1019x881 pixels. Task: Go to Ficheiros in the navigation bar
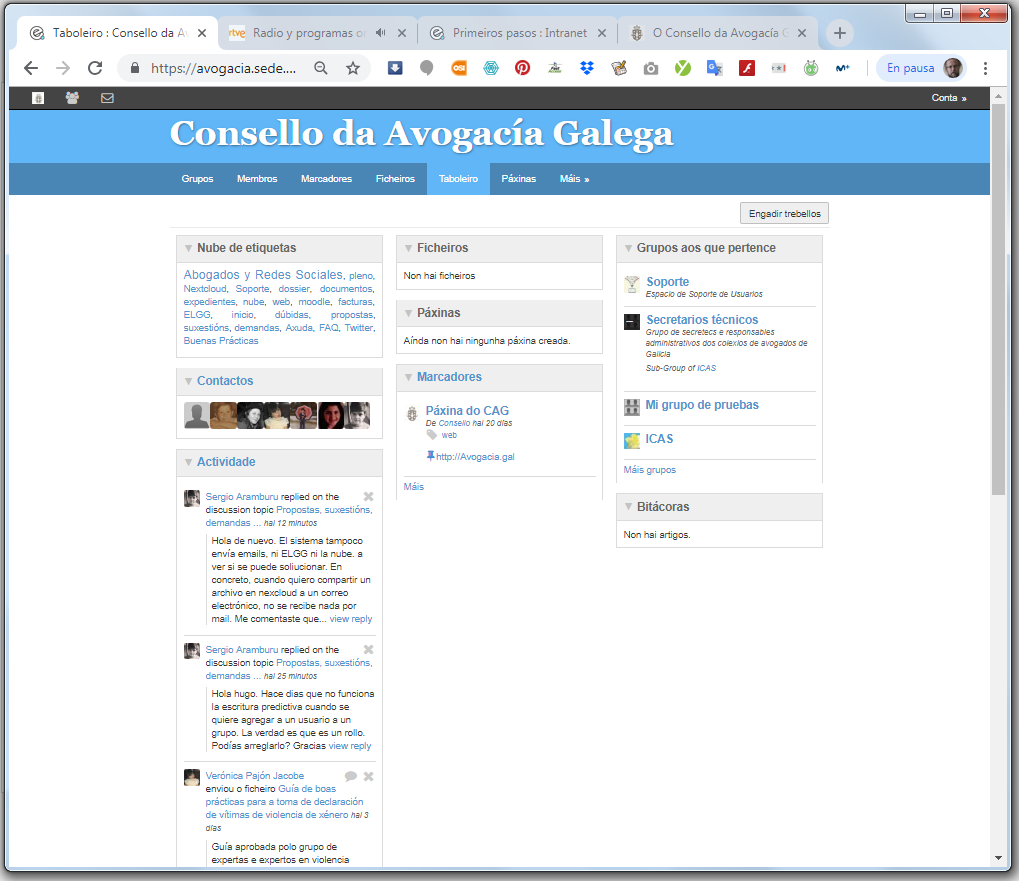point(395,179)
